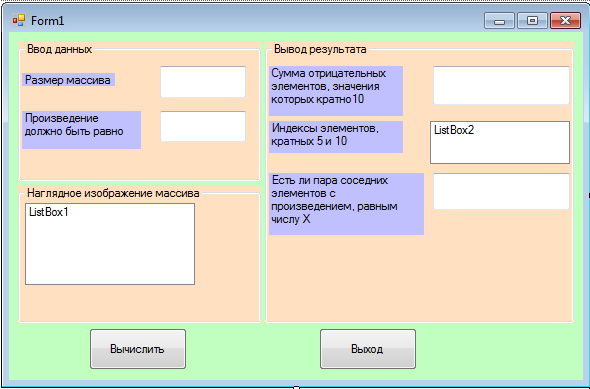Select the ListBox2 list

coord(500,142)
